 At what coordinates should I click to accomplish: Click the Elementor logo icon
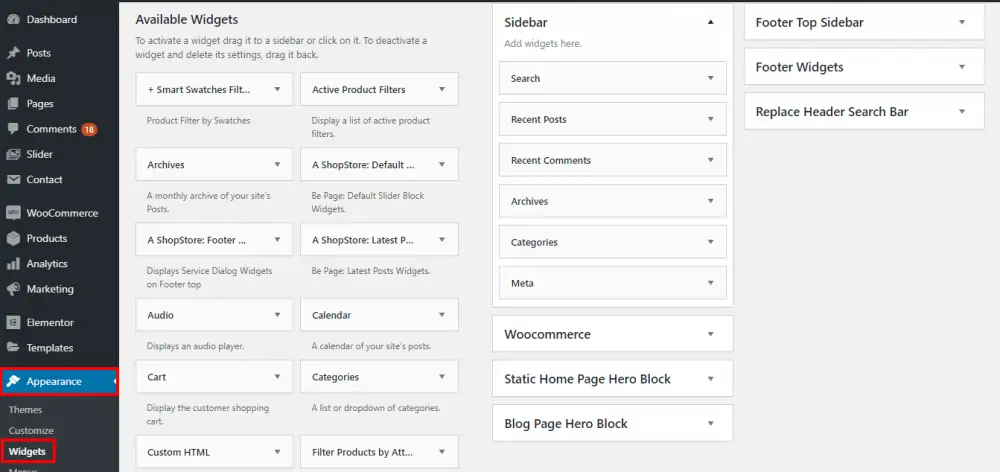[13, 323]
